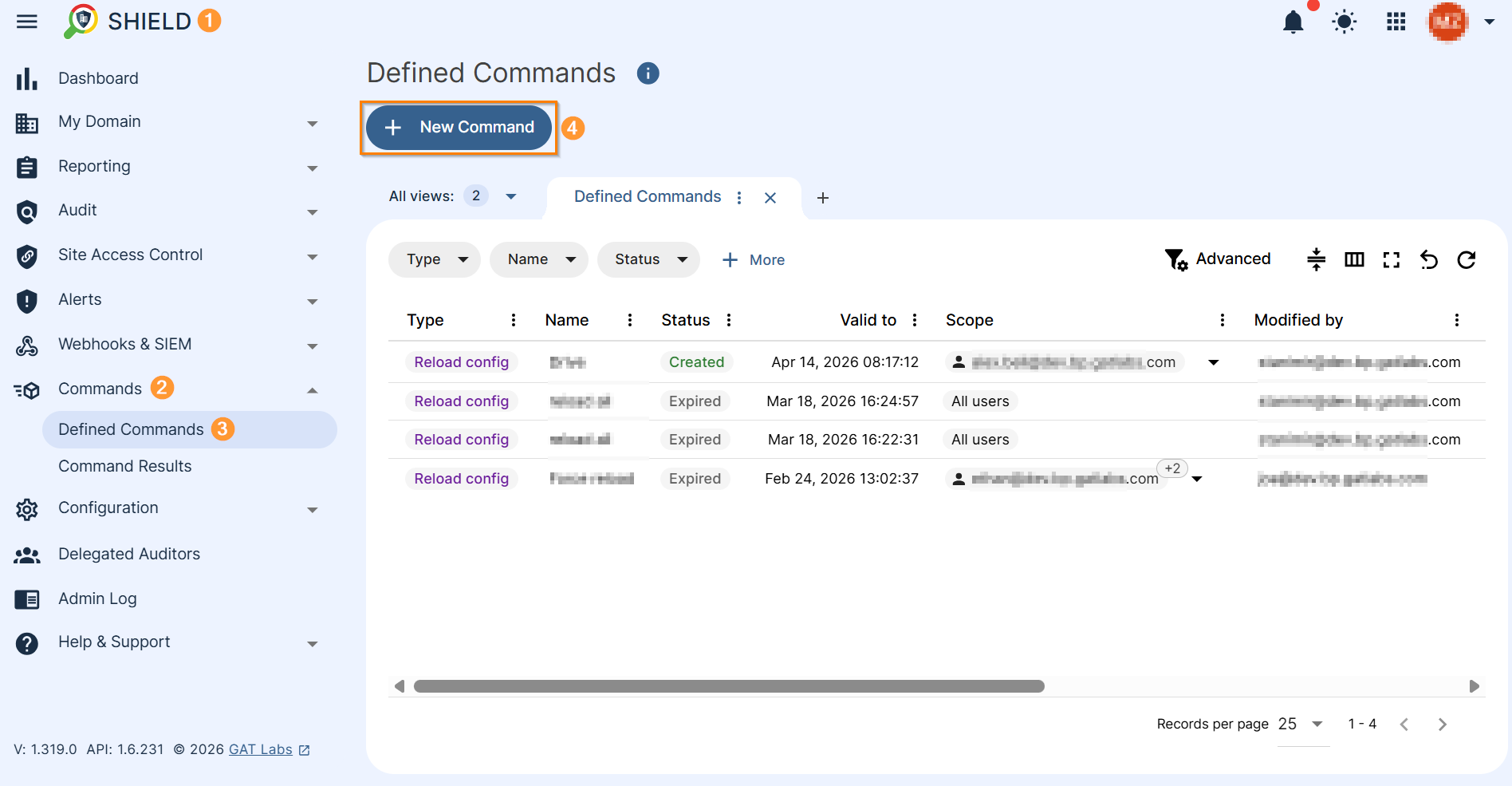Open the All views dropdown

pyautogui.click(x=510, y=196)
